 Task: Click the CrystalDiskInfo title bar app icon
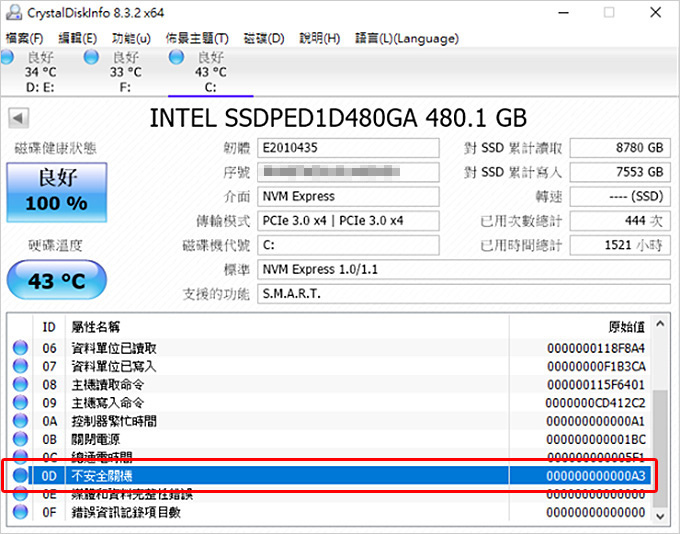[14, 13]
